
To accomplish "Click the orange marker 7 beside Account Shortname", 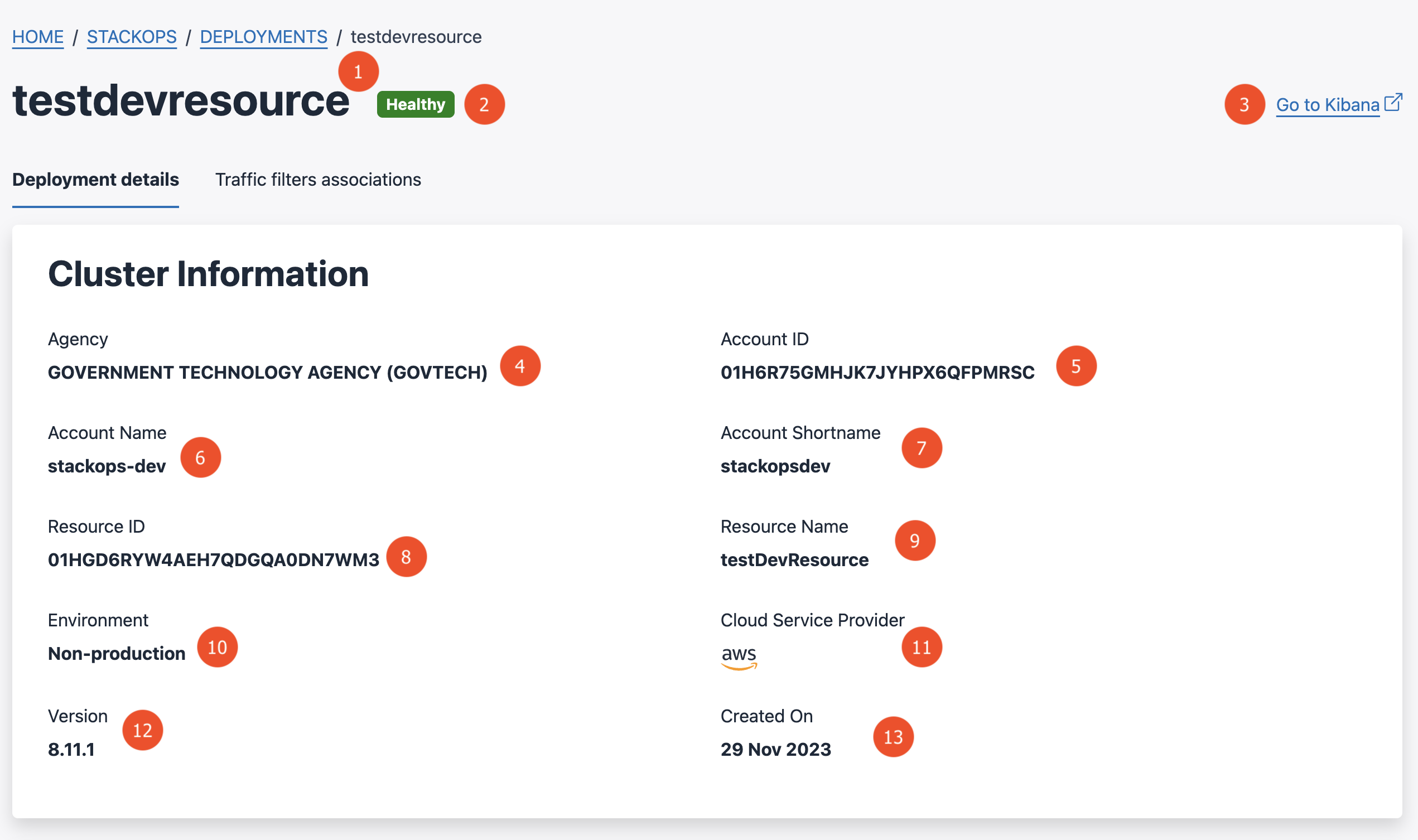I will coord(922,448).
